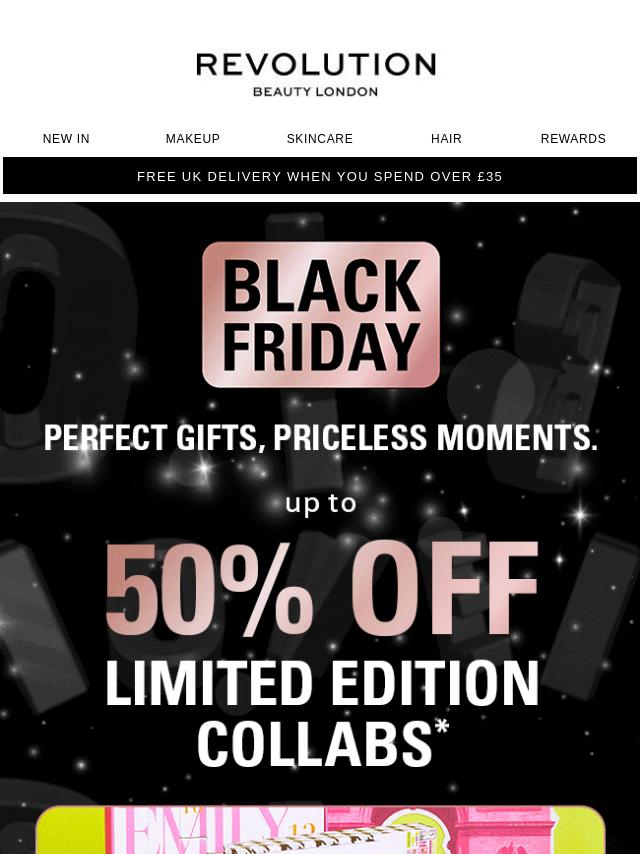Click the rose gold BLACK FRIDAY badge
The height and width of the screenshot is (854, 640).
[321, 314]
